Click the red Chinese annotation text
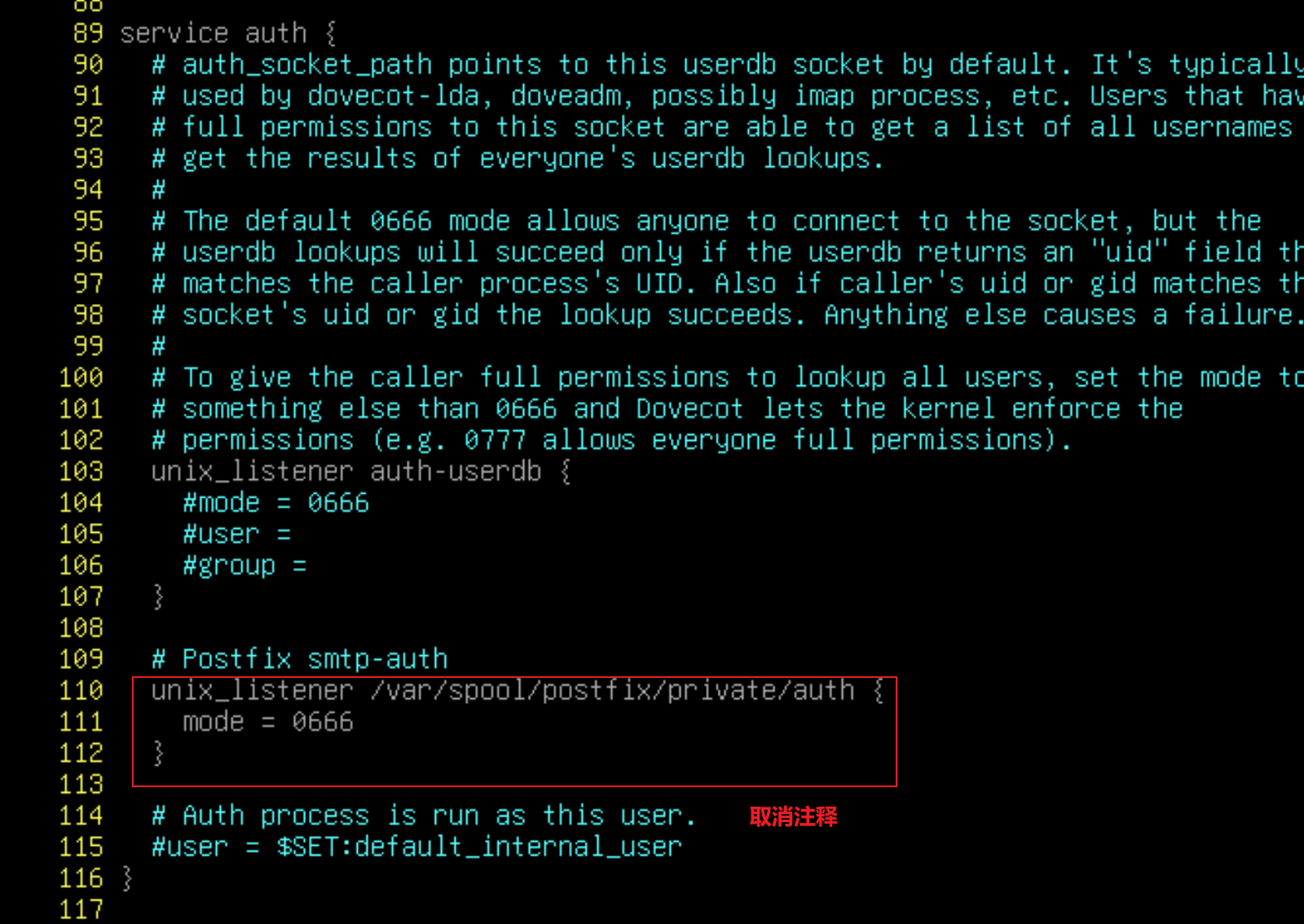The width and height of the screenshot is (1304, 924). click(x=794, y=816)
